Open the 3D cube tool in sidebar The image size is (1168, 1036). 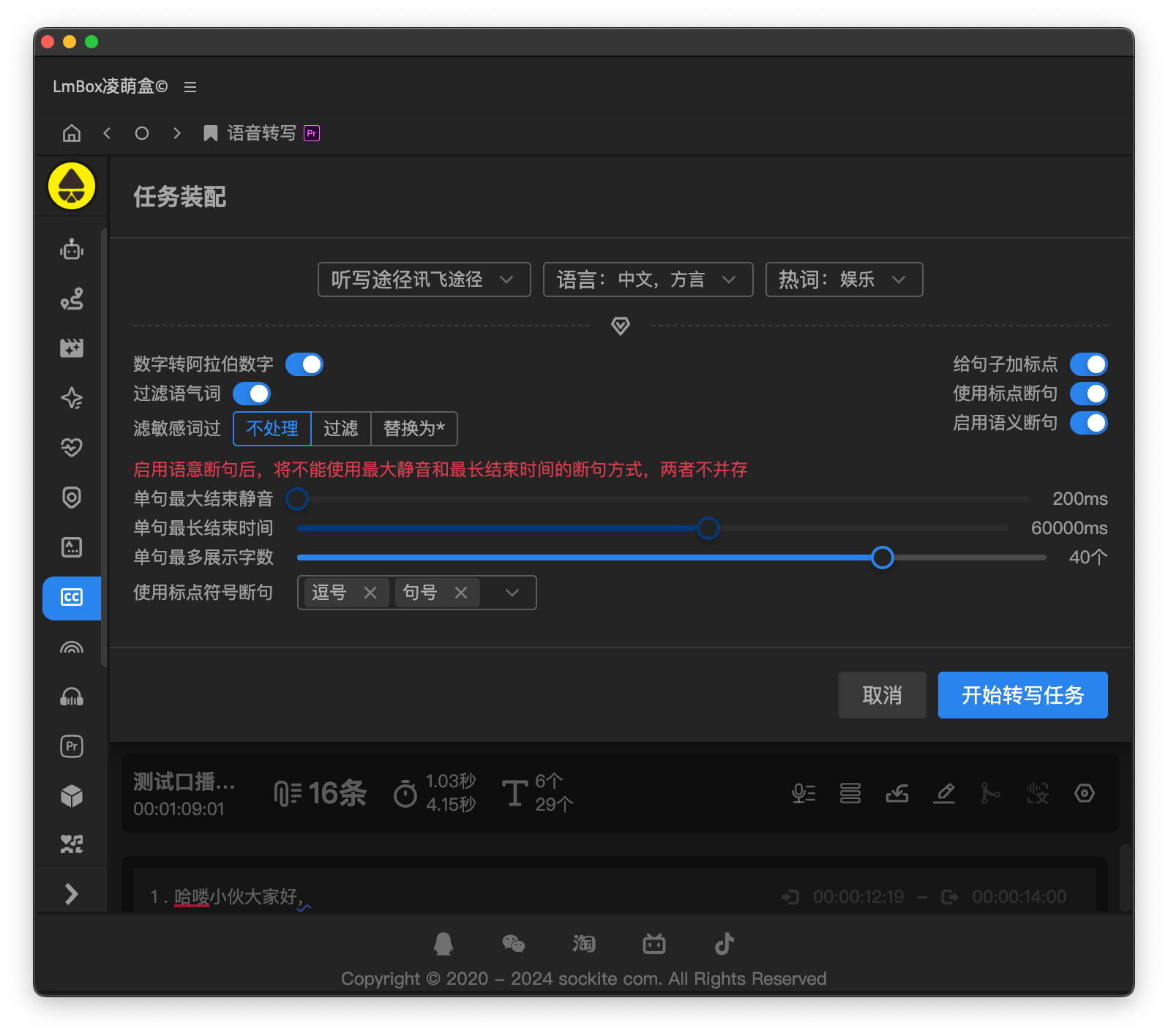[x=72, y=796]
